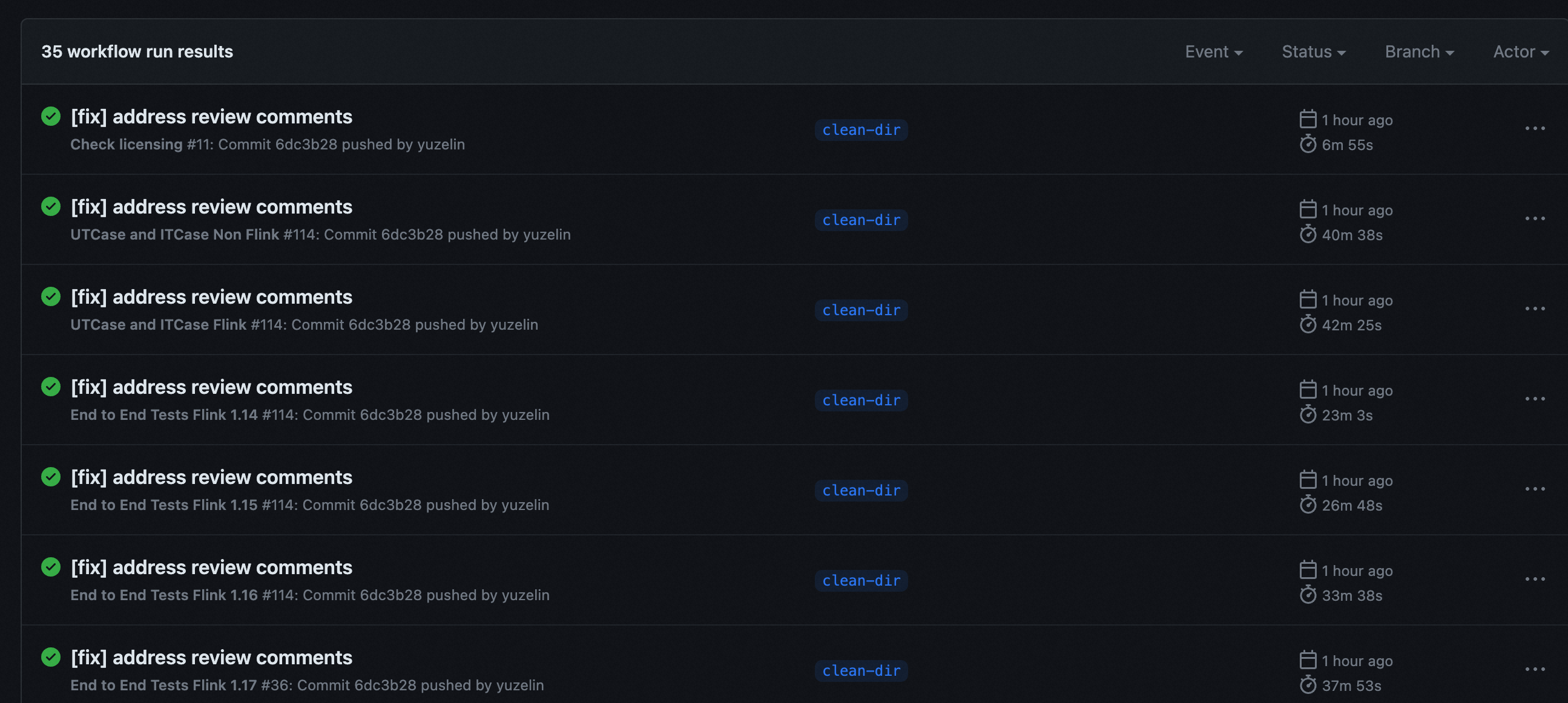Open the Branch filter dropdown
Screen dimensions: 1568x703
pyautogui.click(x=1419, y=51)
